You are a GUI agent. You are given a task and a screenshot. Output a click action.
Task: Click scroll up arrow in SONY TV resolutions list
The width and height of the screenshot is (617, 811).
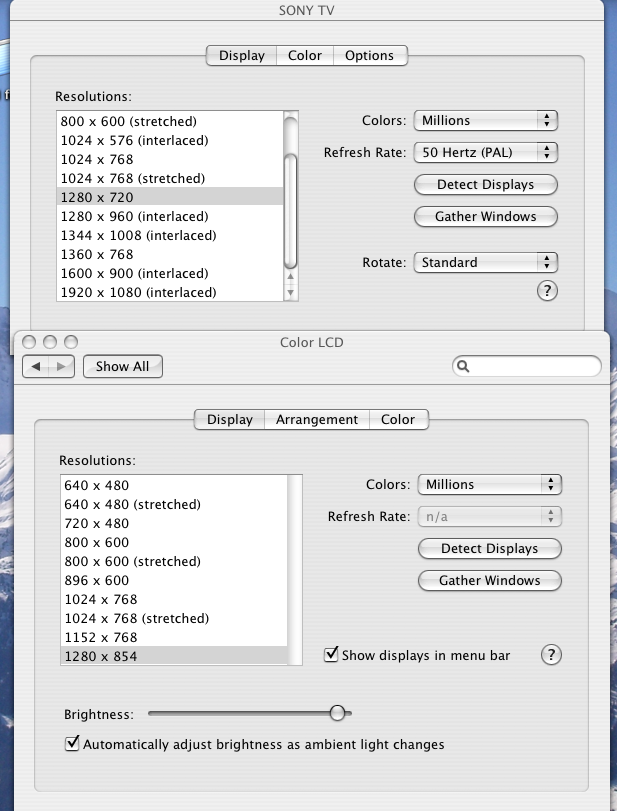tap(291, 277)
